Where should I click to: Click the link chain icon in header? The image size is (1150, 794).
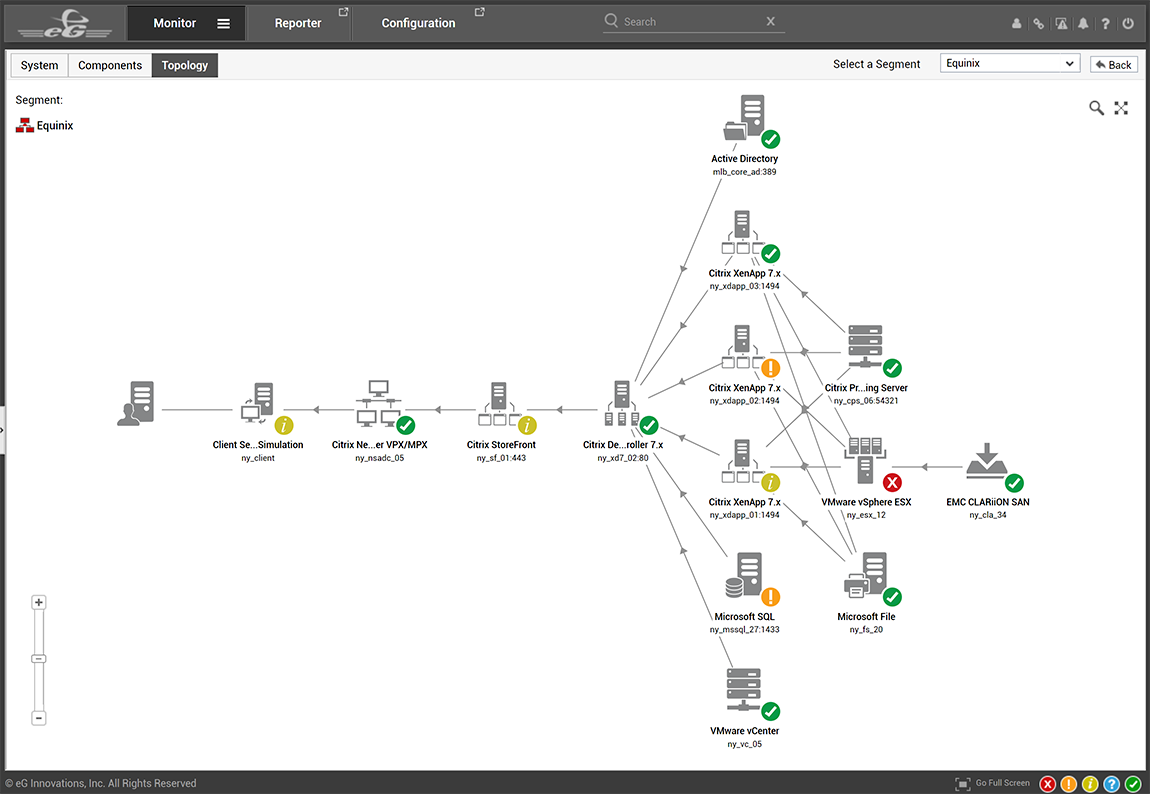(x=1039, y=23)
